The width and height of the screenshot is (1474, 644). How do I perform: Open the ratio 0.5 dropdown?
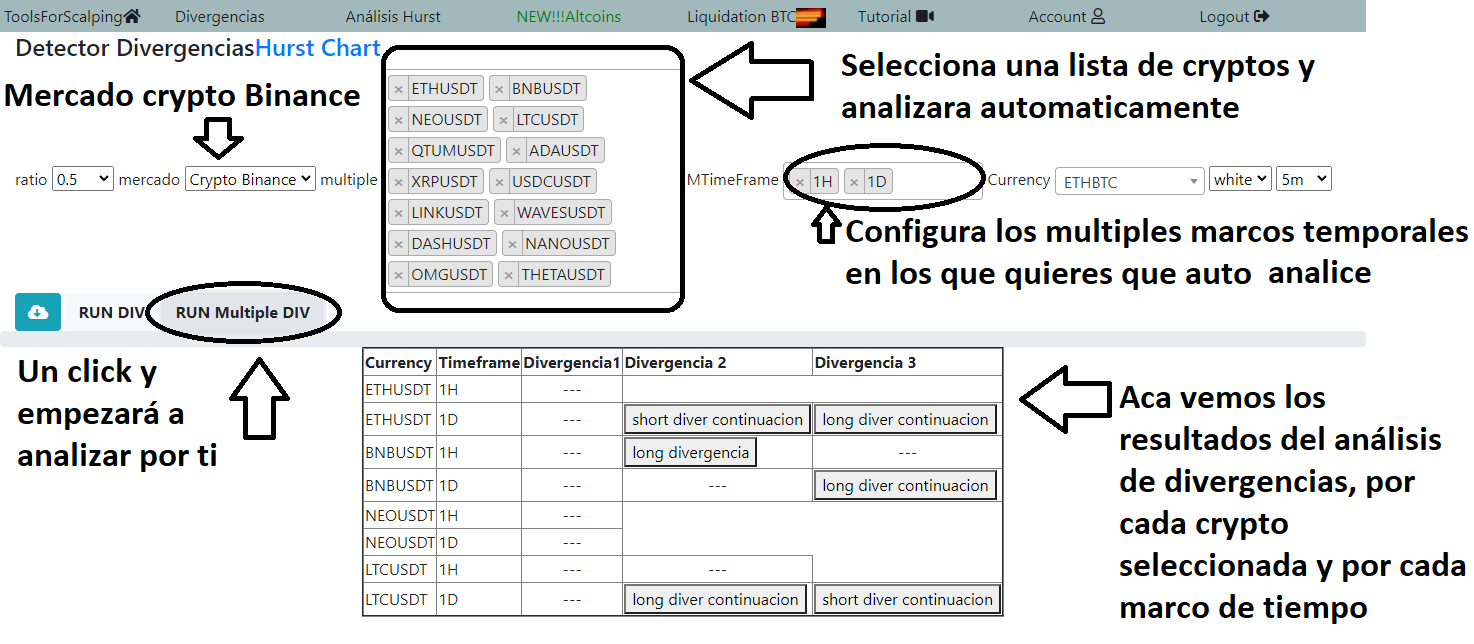[82, 179]
